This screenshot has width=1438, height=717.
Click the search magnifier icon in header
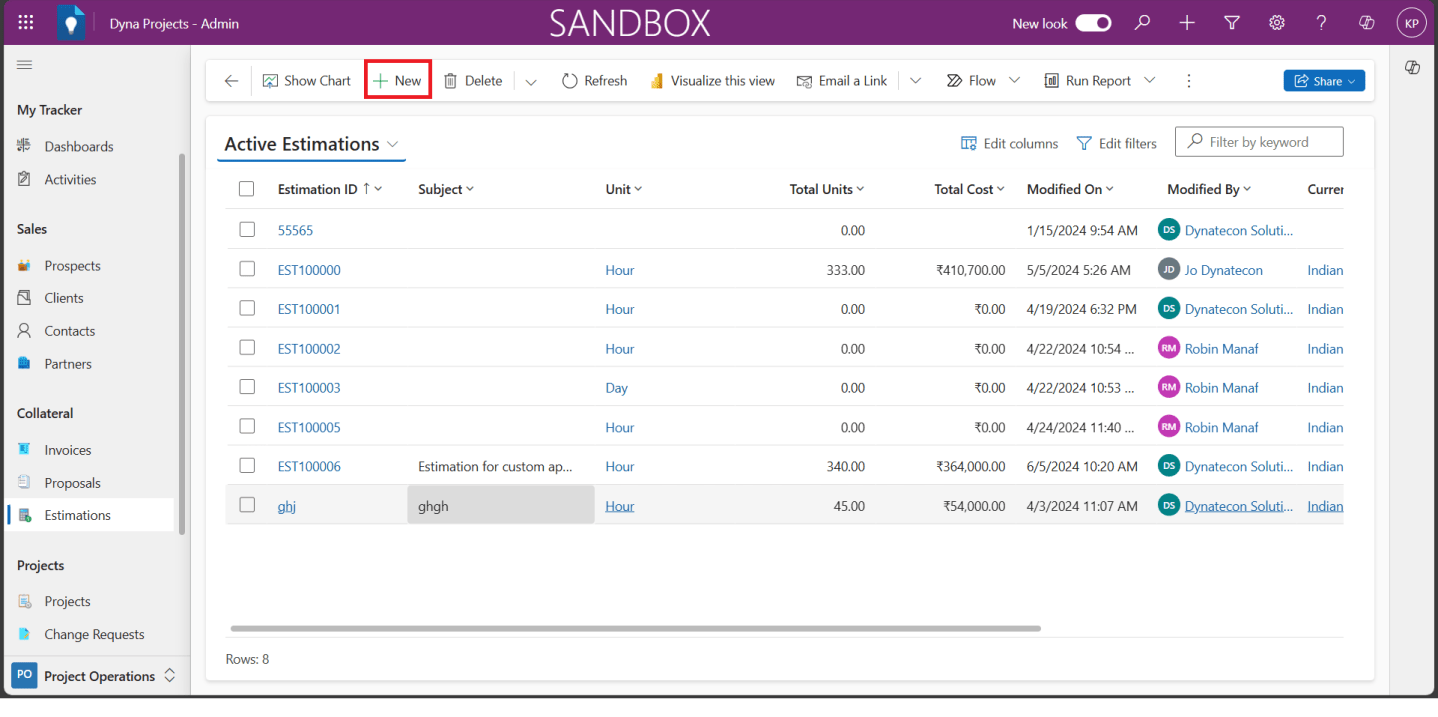(x=1142, y=23)
